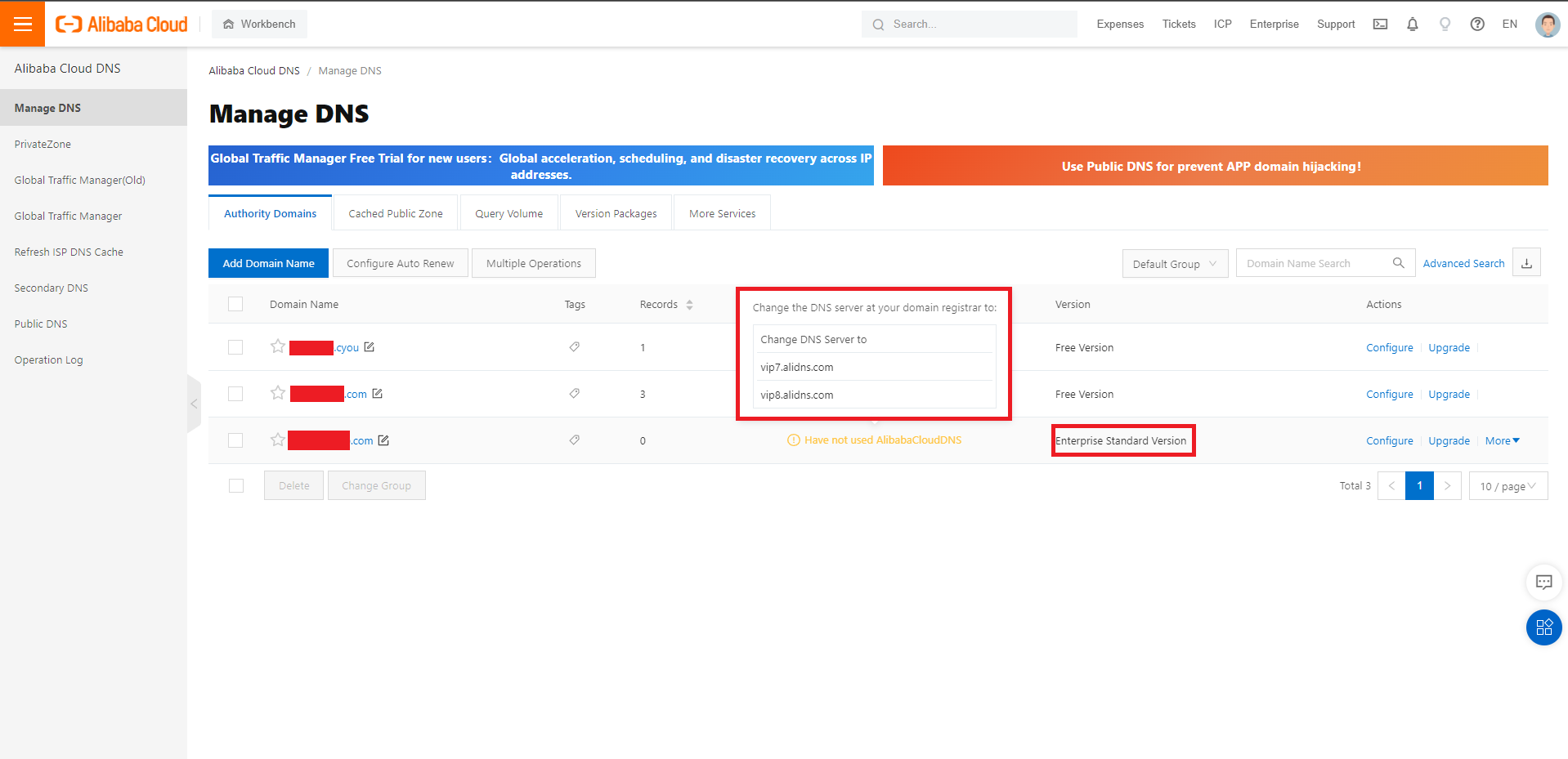The width and height of the screenshot is (1568, 759).
Task: Open the Global Traffic Manager Free Trial banner
Action: [540, 166]
